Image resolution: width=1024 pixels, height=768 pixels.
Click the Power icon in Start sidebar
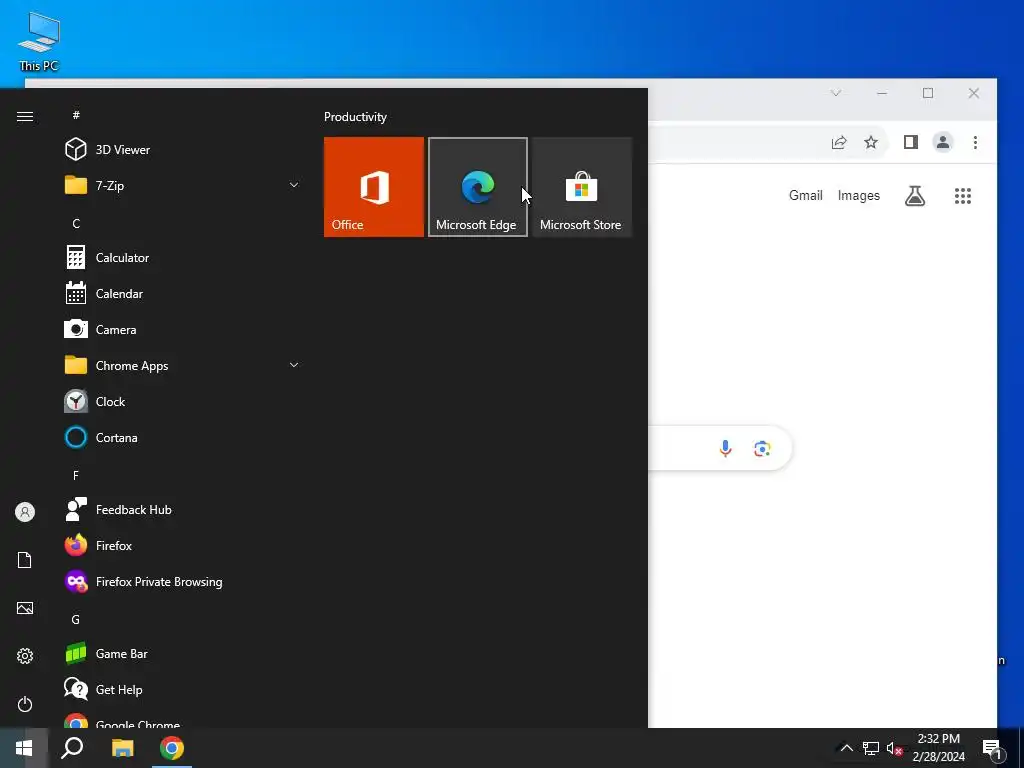point(25,704)
